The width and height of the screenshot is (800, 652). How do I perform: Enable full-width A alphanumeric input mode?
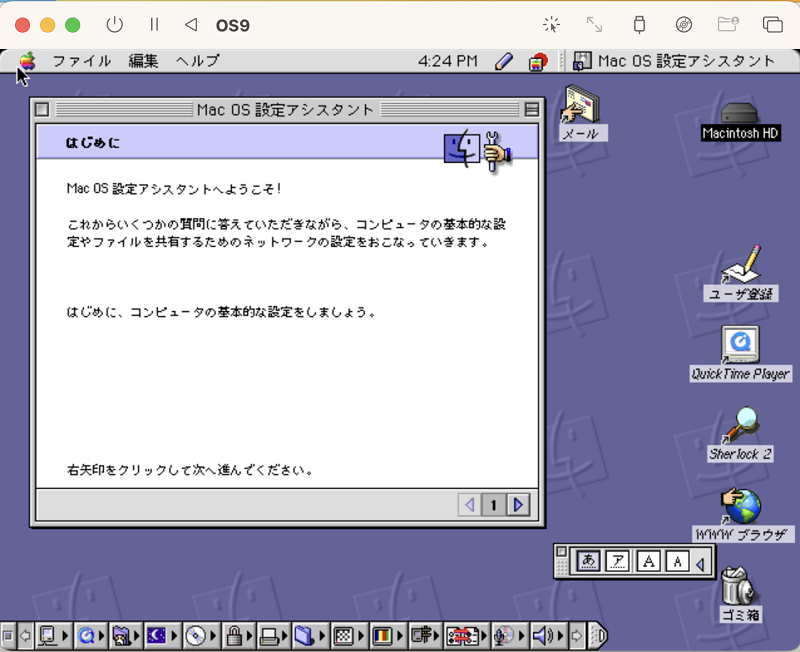(648, 561)
